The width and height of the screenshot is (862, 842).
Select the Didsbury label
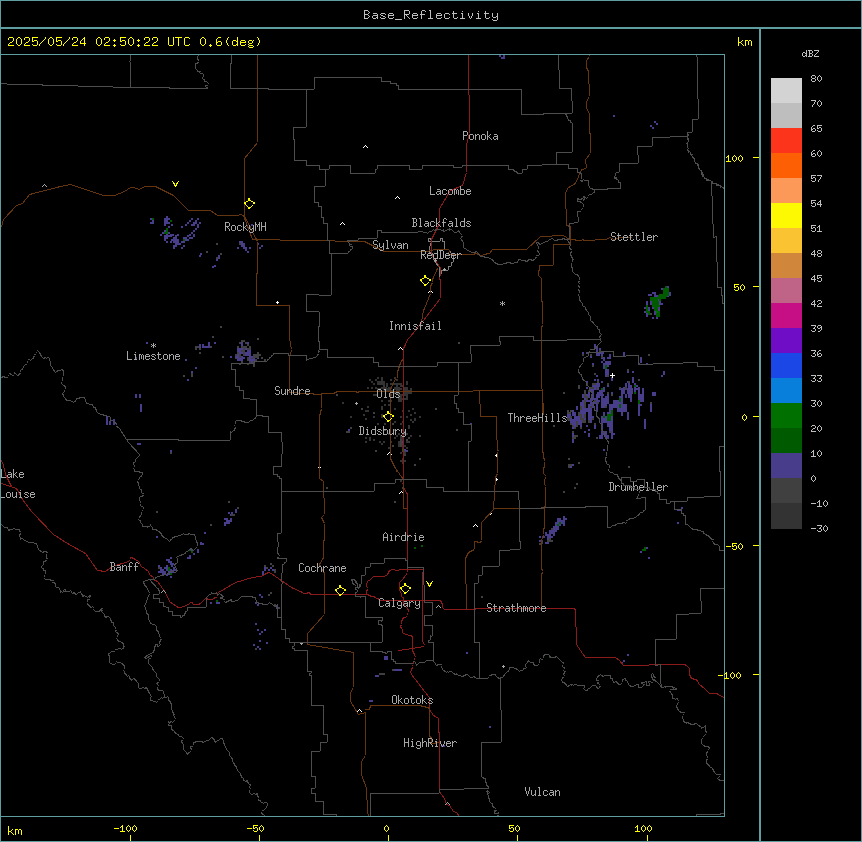[382, 431]
